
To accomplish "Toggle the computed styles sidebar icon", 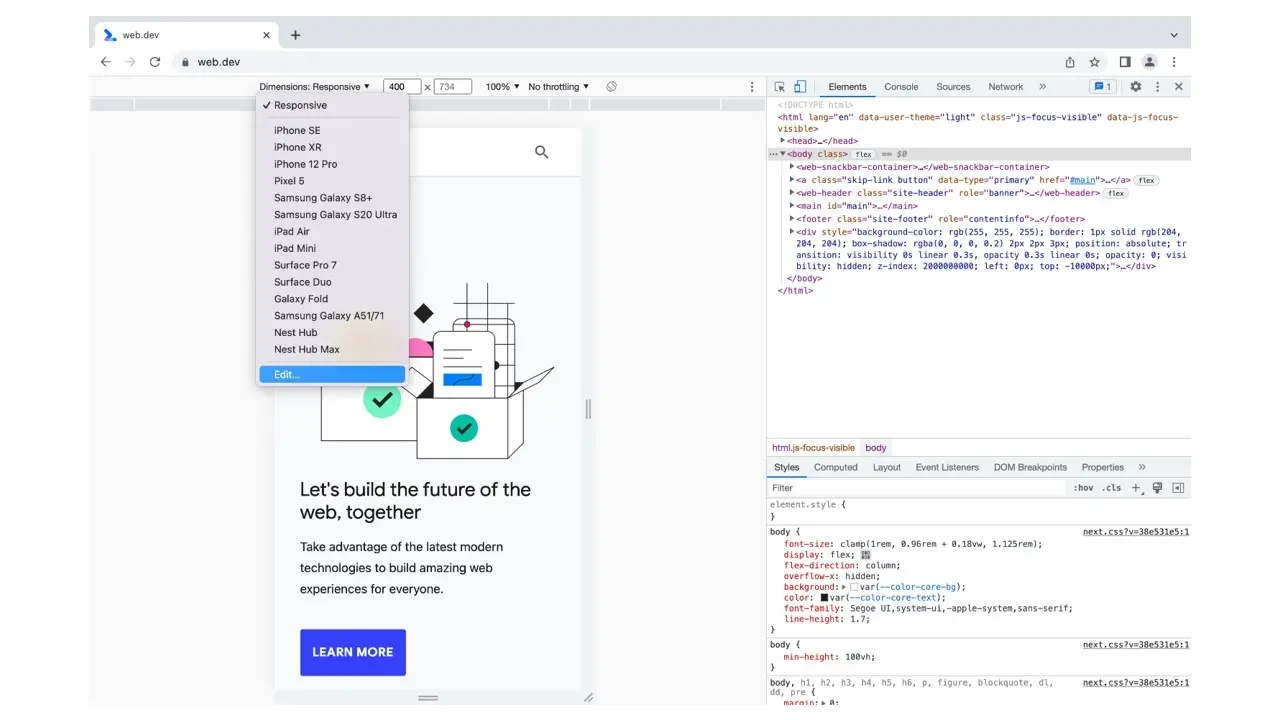I will [x=1178, y=488].
